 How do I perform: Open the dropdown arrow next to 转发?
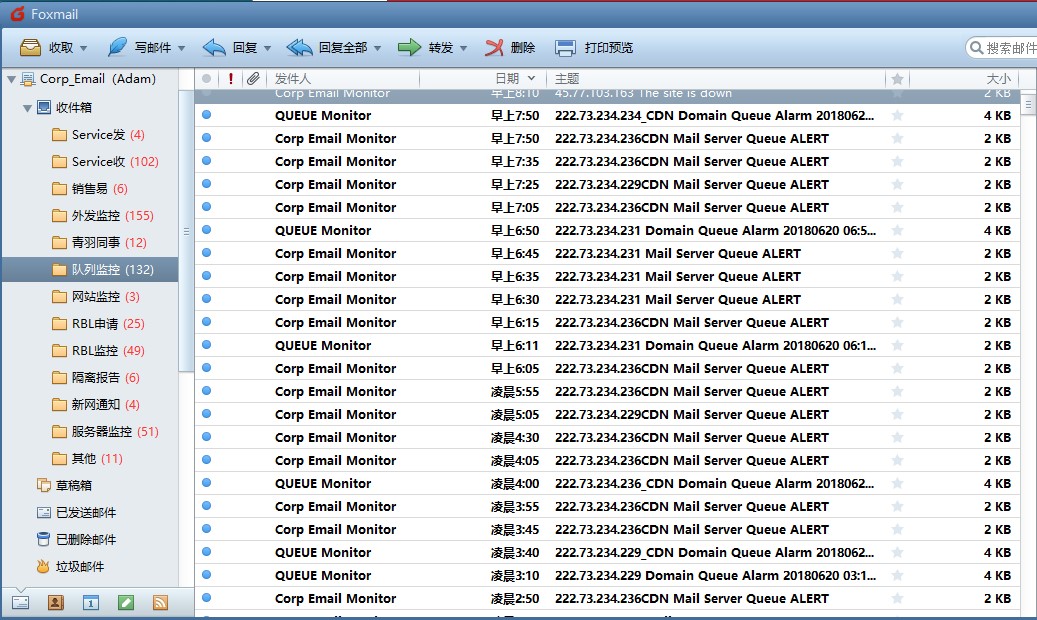[x=464, y=48]
